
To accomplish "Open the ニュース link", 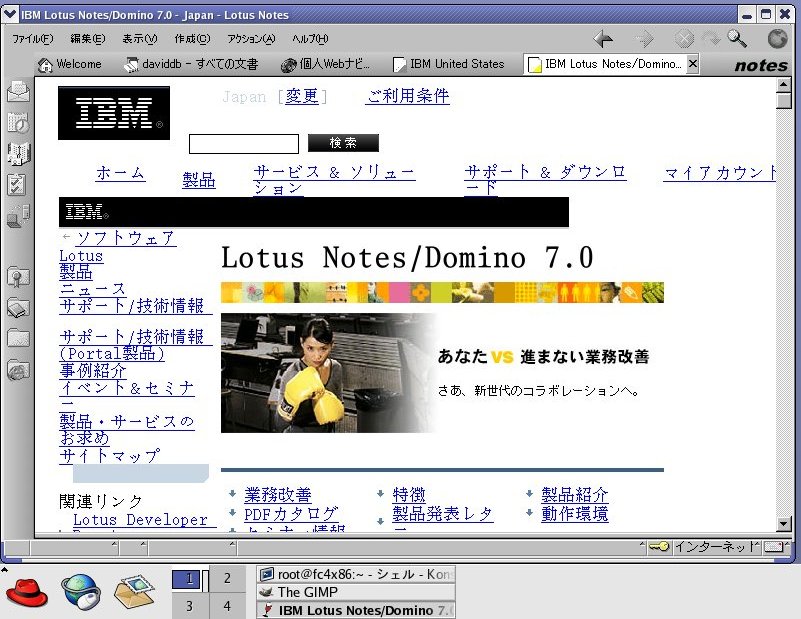I will 92,289.
